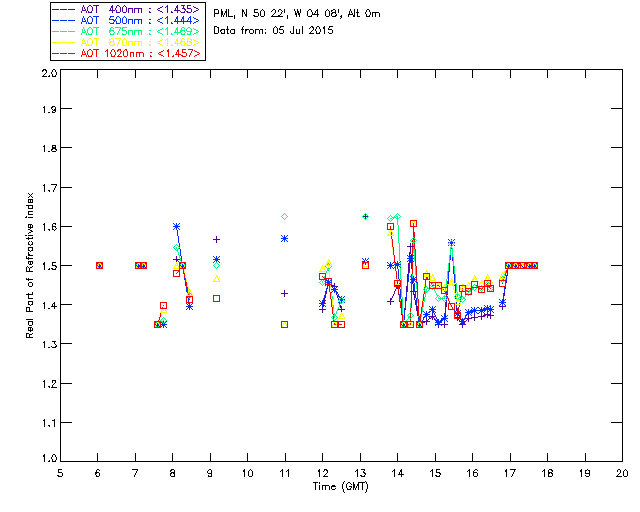
Task: Click the 'Time (GMT)' axis label
Action: (x=340, y=487)
